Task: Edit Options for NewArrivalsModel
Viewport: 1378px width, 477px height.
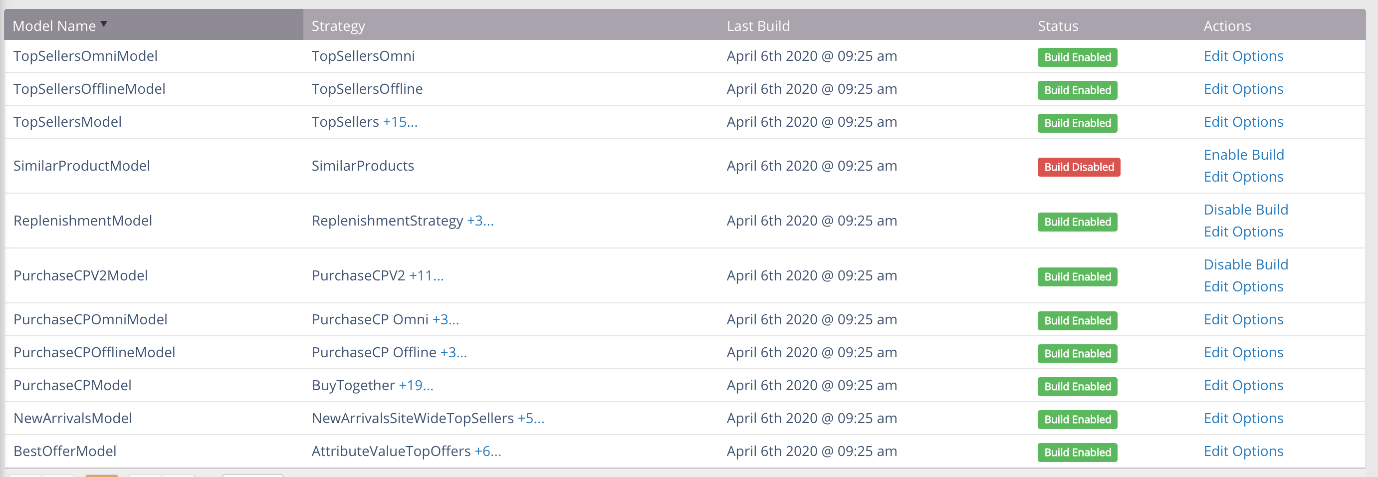Action: click(x=1243, y=419)
